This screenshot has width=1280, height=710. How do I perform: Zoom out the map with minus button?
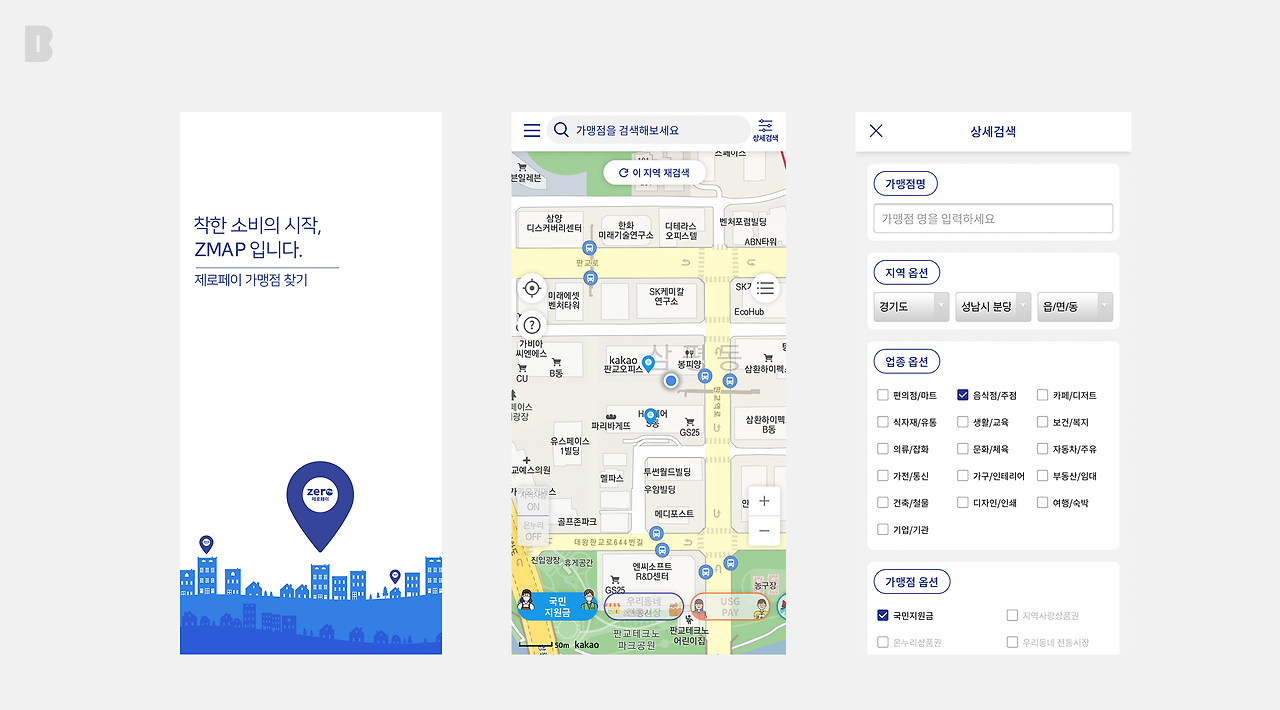764,531
